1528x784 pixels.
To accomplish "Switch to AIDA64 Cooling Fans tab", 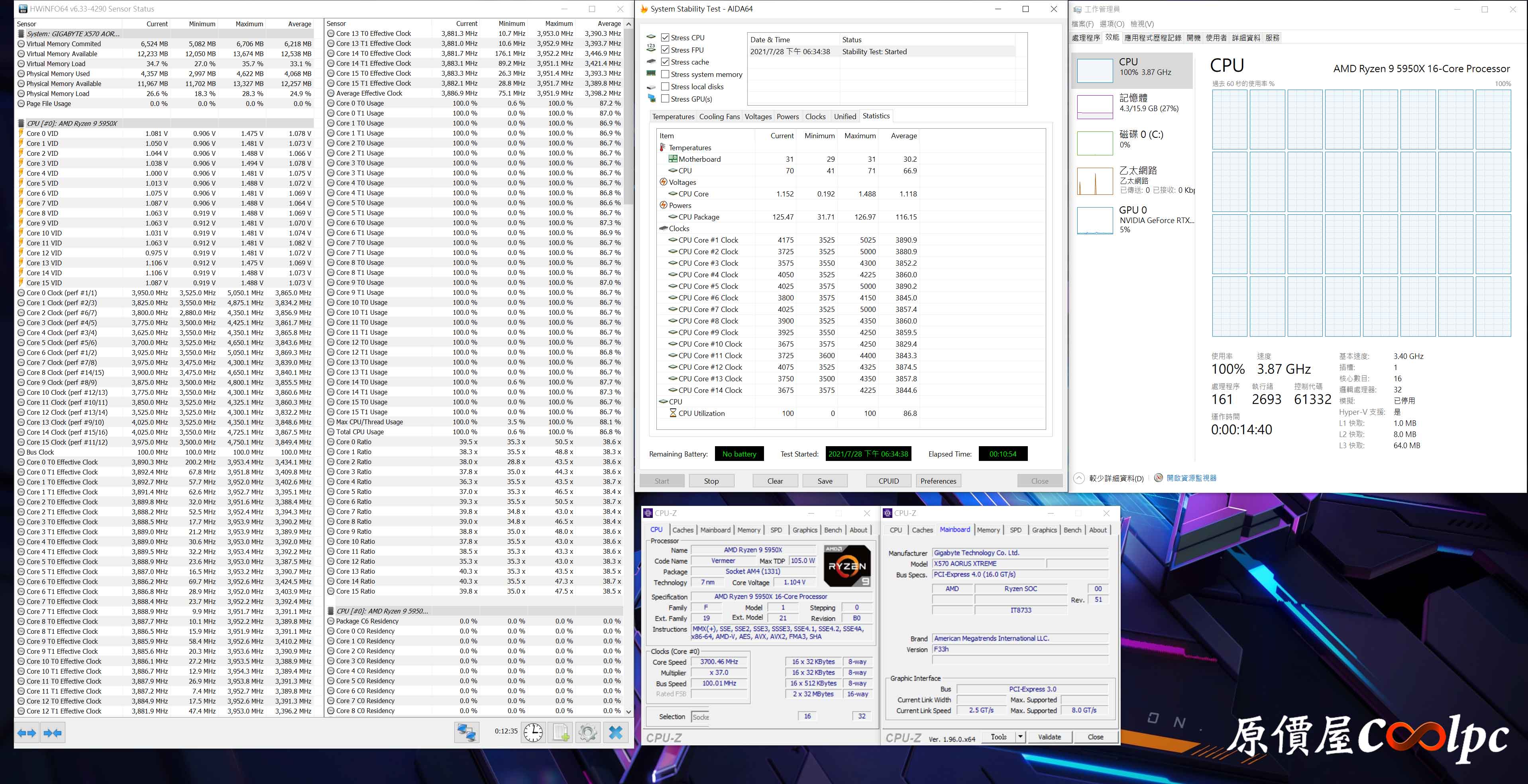I will click(x=719, y=116).
